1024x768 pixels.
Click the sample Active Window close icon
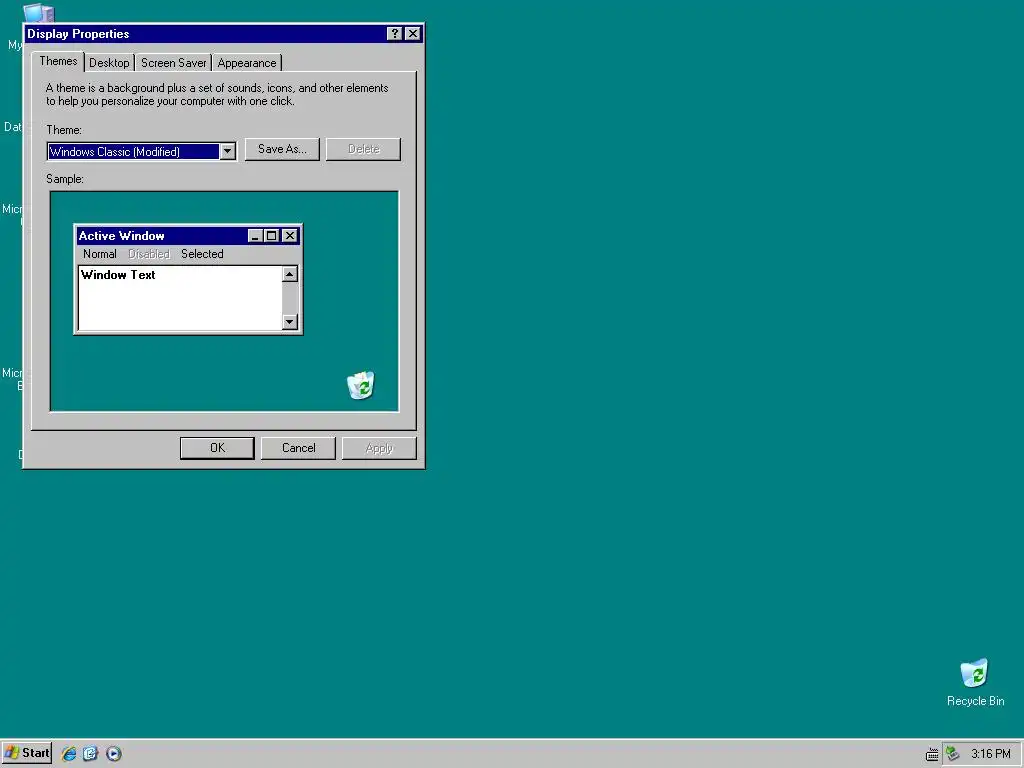click(290, 236)
